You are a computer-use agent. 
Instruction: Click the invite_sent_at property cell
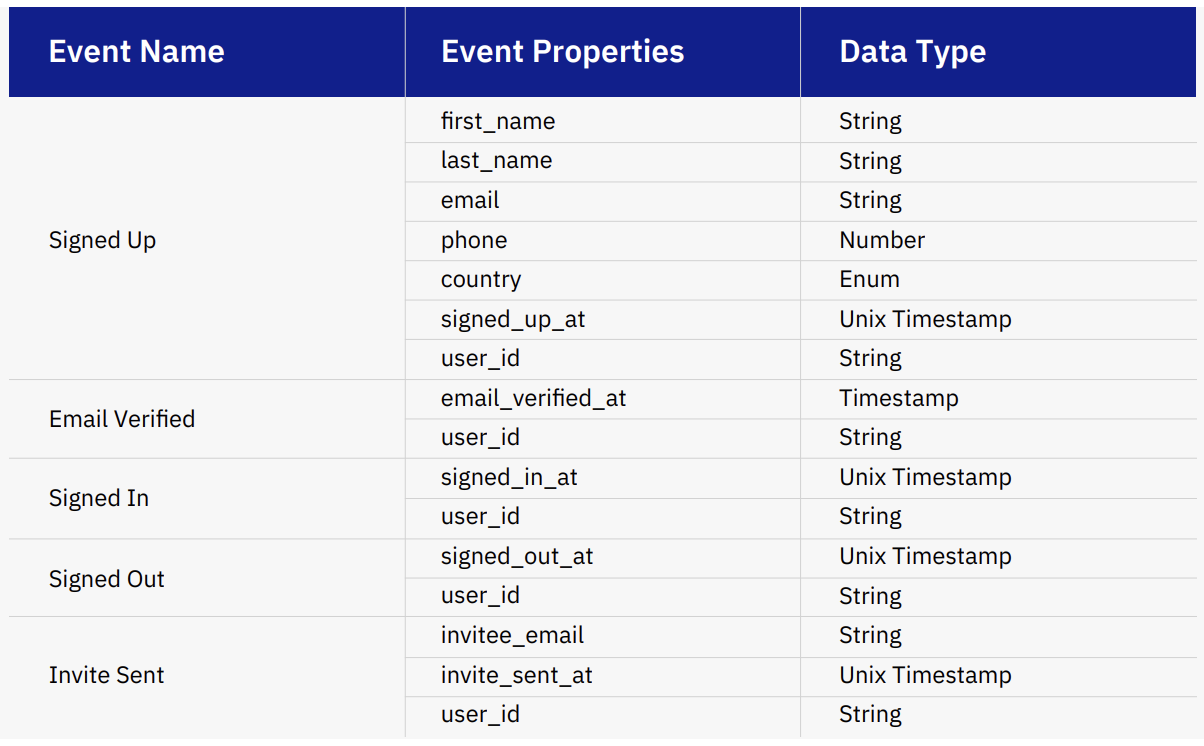click(516, 675)
